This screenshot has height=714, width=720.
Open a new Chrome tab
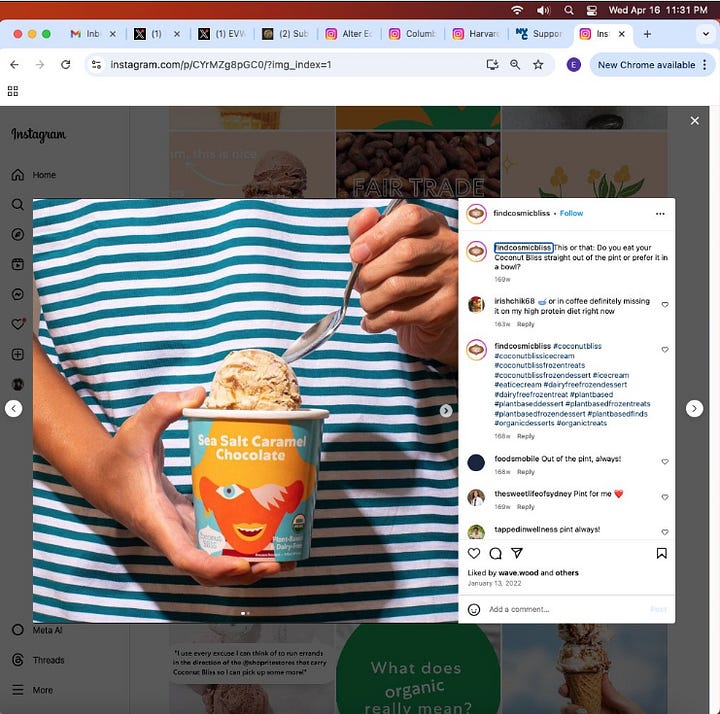(x=647, y=34)
